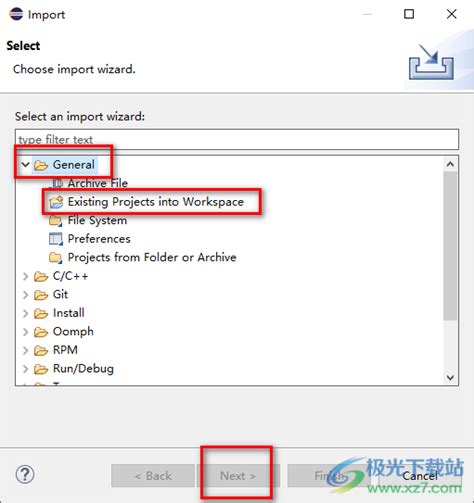Click Projects from Folder or Archive icon
This screenshot has height=503, width=474.
click(x=56, y=258)
